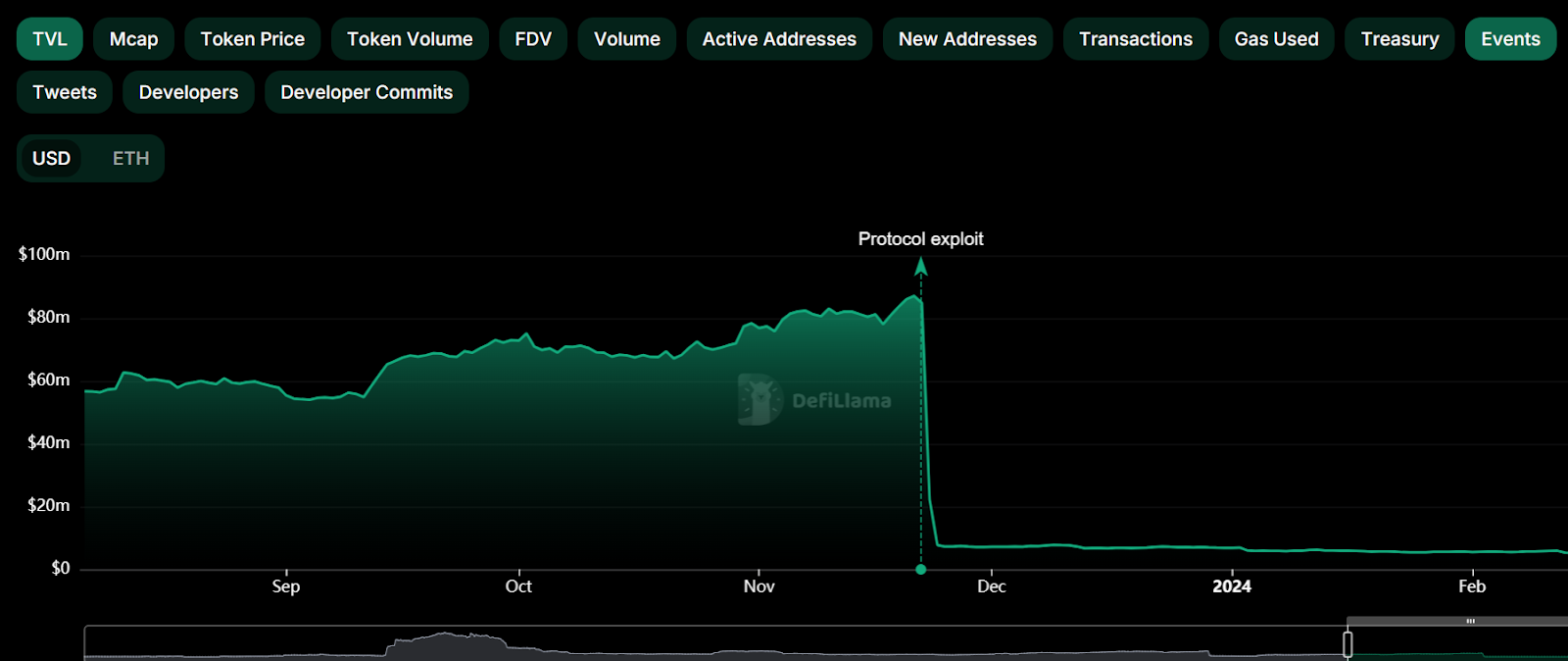Click the Dec label on the x-axis
Viewport: 1568px width, 661px height.
point(991,586)
